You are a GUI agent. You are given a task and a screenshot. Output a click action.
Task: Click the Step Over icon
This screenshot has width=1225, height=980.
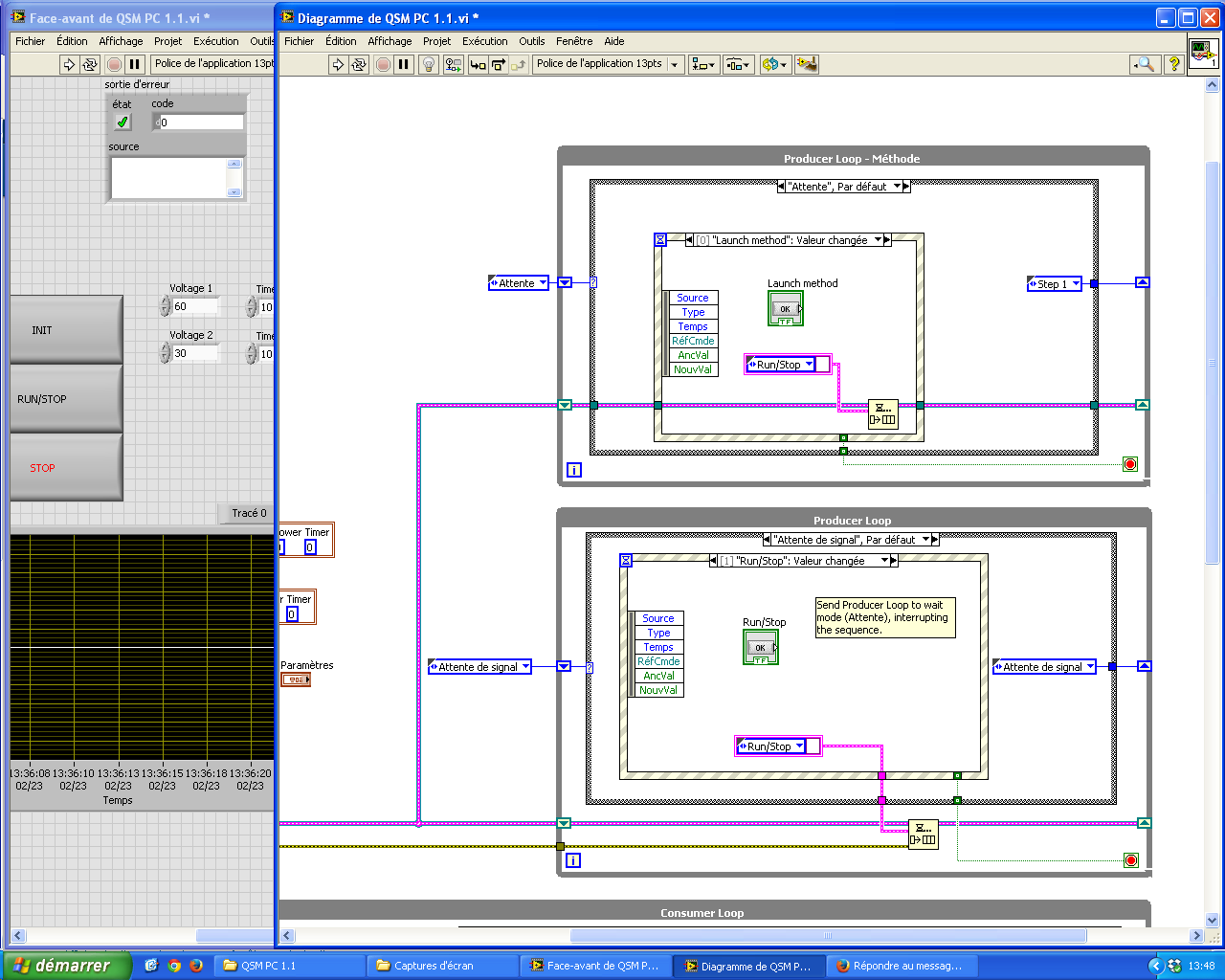pyautogui.click(x=499, y=64)
